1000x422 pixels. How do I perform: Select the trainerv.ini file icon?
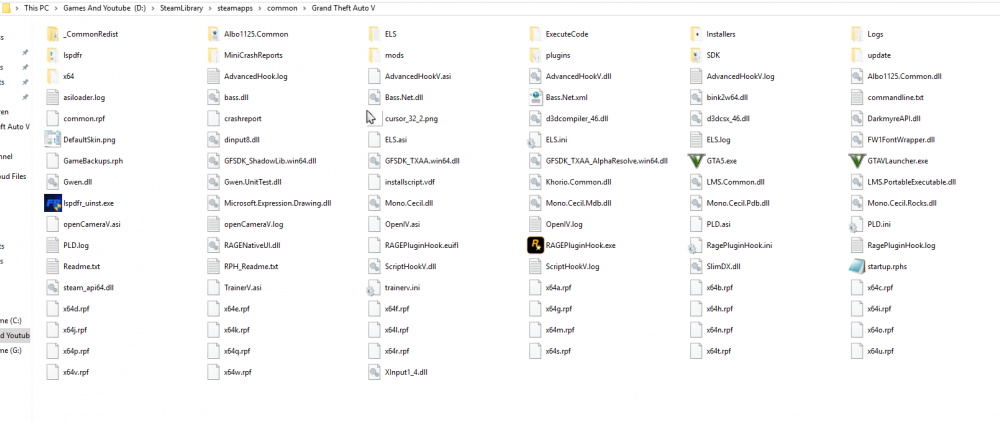(x=374, y=287)
